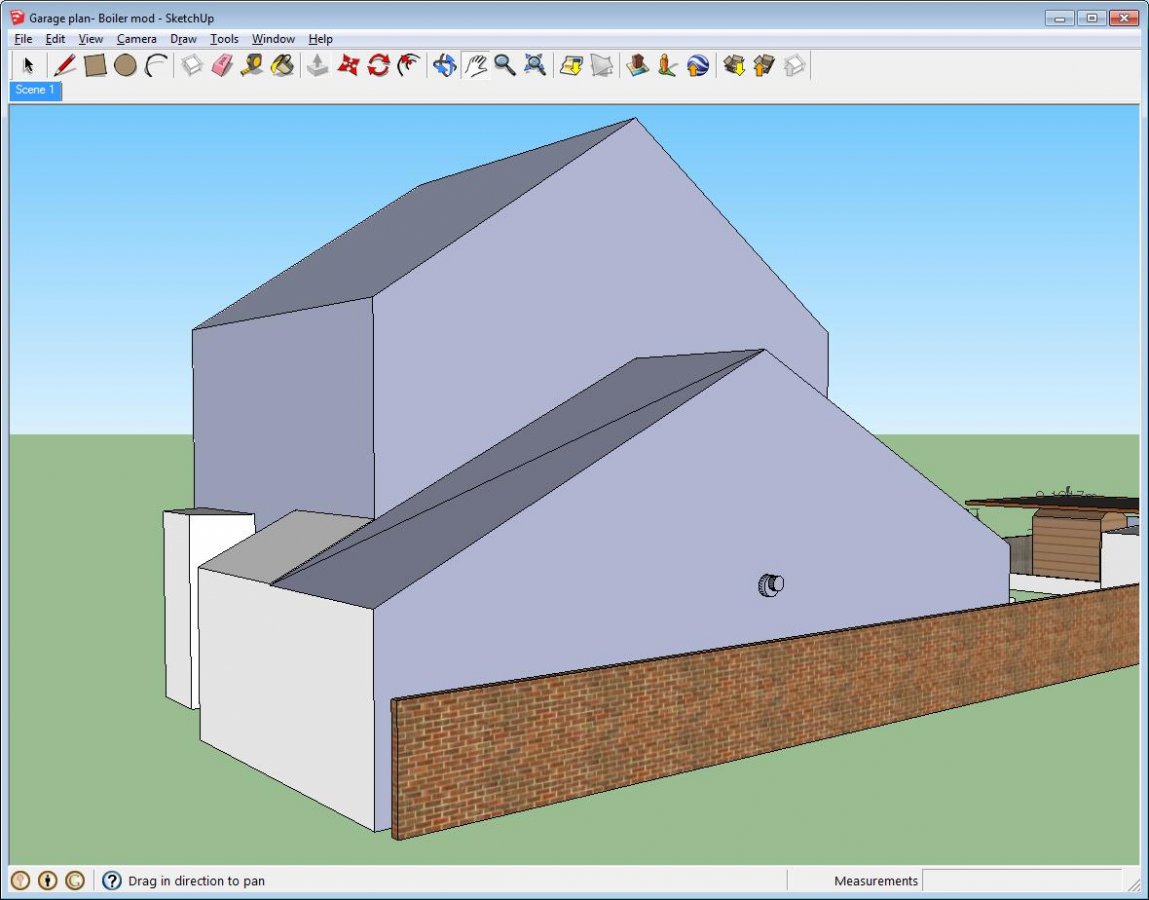Open the Draw menu
This screenshot has width=1149, height=900.
183,39
